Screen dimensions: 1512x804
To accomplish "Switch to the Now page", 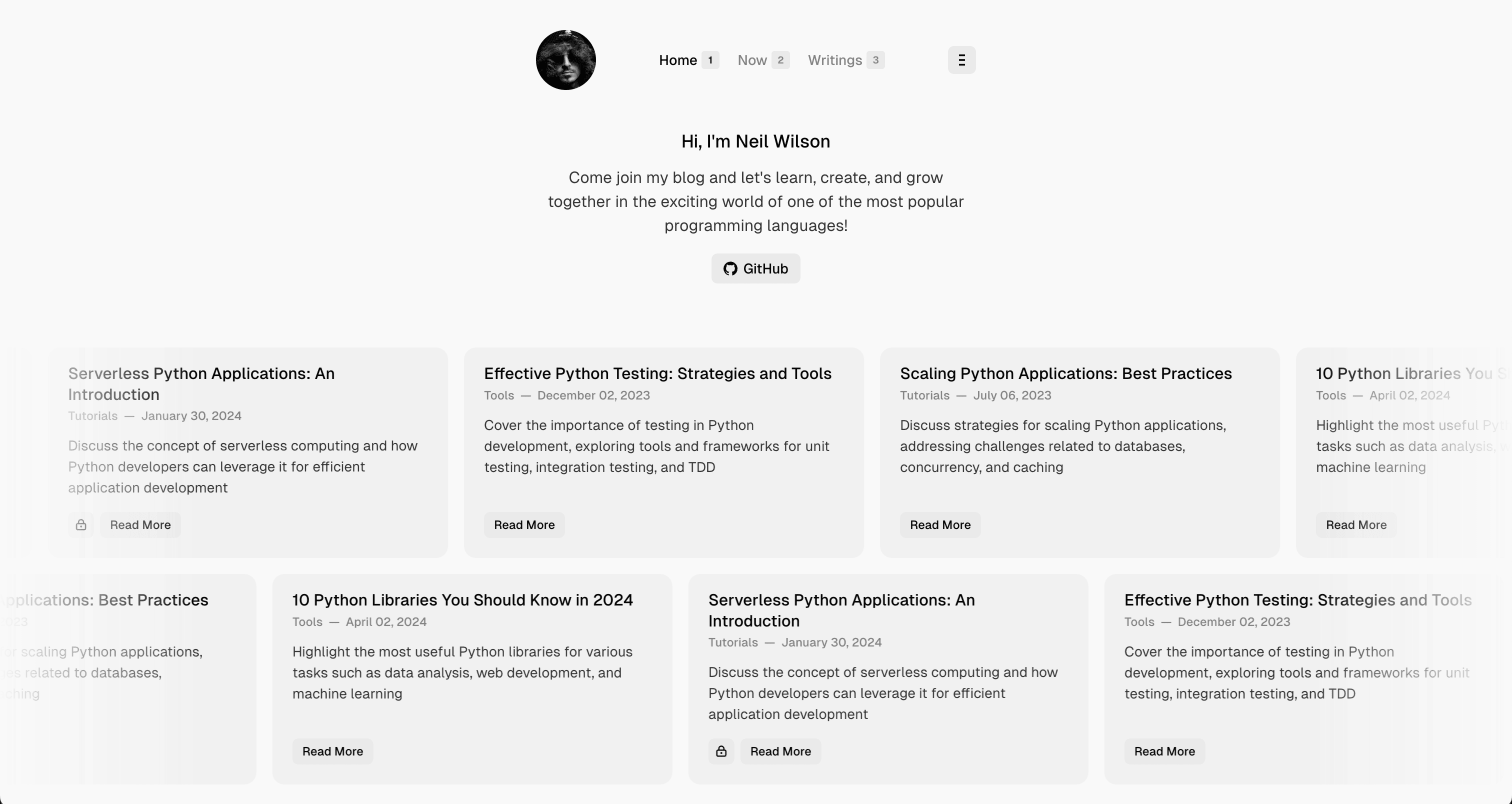I will [x=752, y=60].
